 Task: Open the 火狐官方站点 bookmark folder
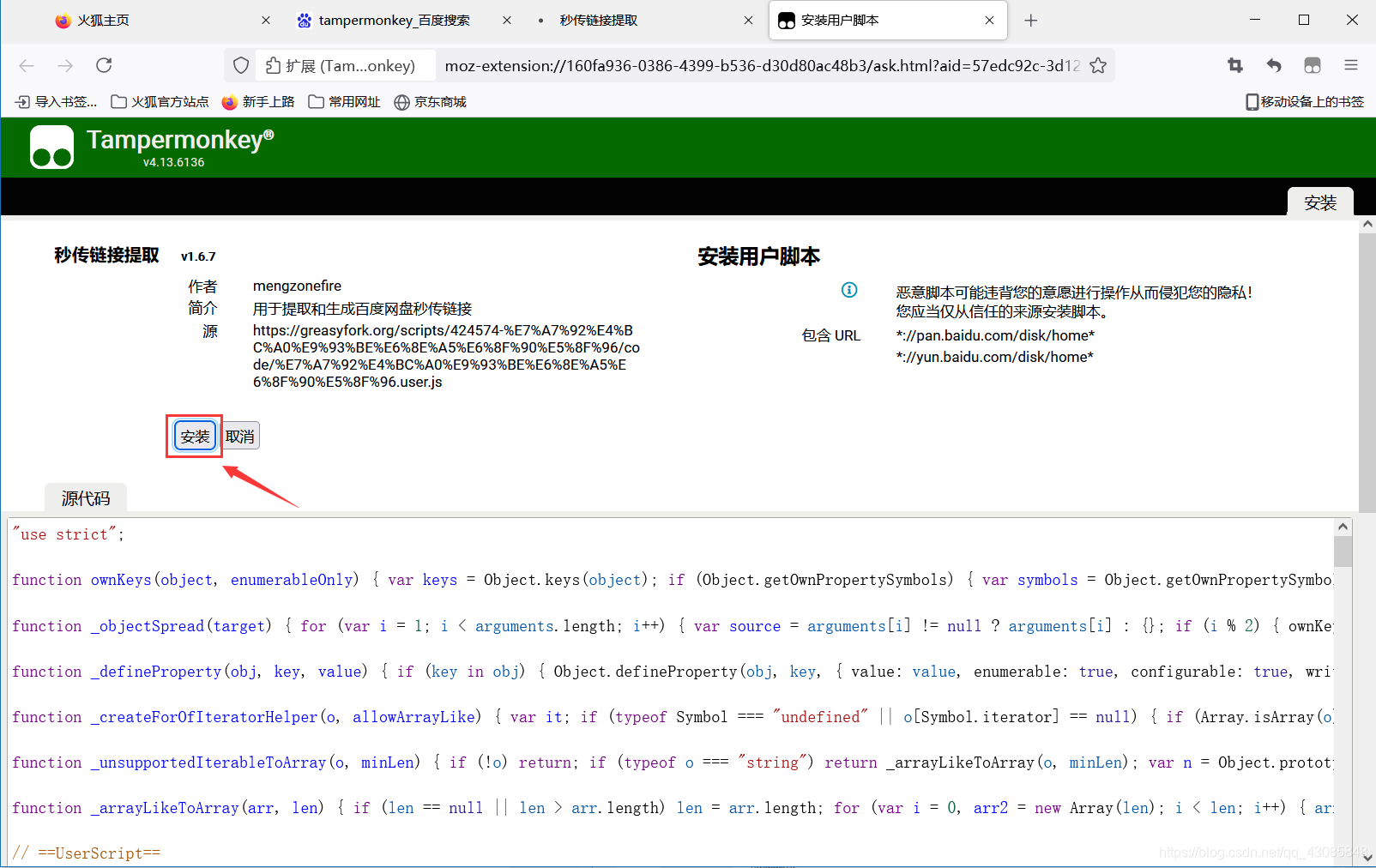[x=160, y=102]
